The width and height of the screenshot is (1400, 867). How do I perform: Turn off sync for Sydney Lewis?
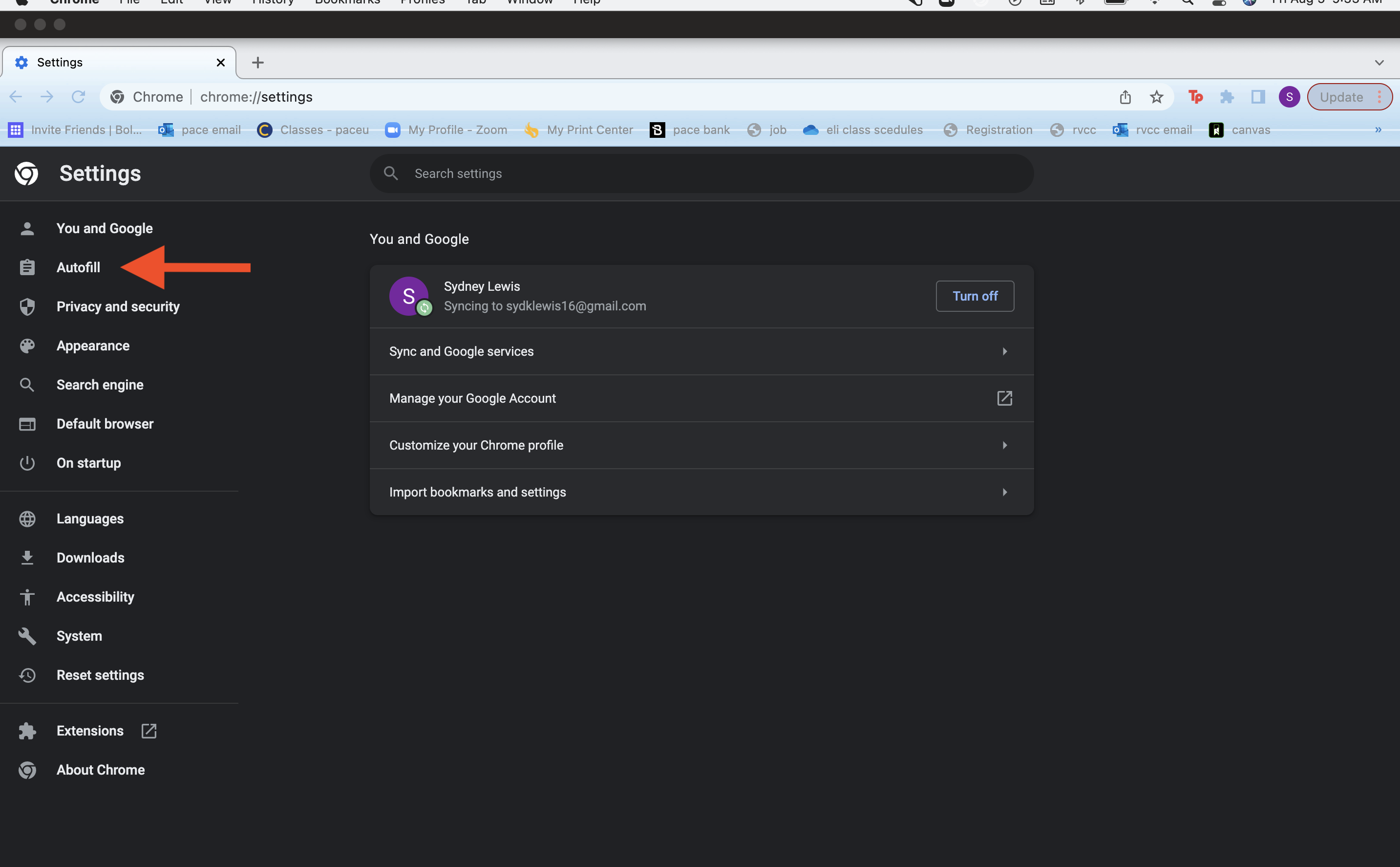974,296
